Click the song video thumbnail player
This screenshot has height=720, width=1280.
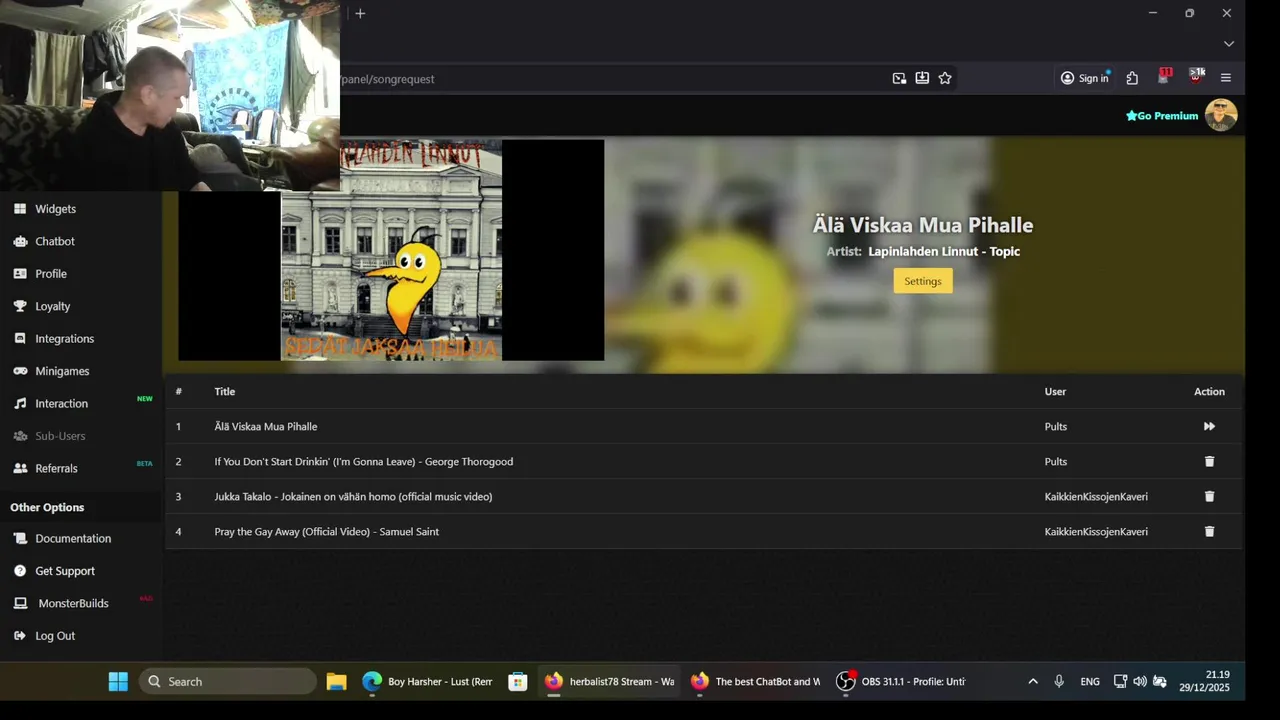click(x=391, y=250)
